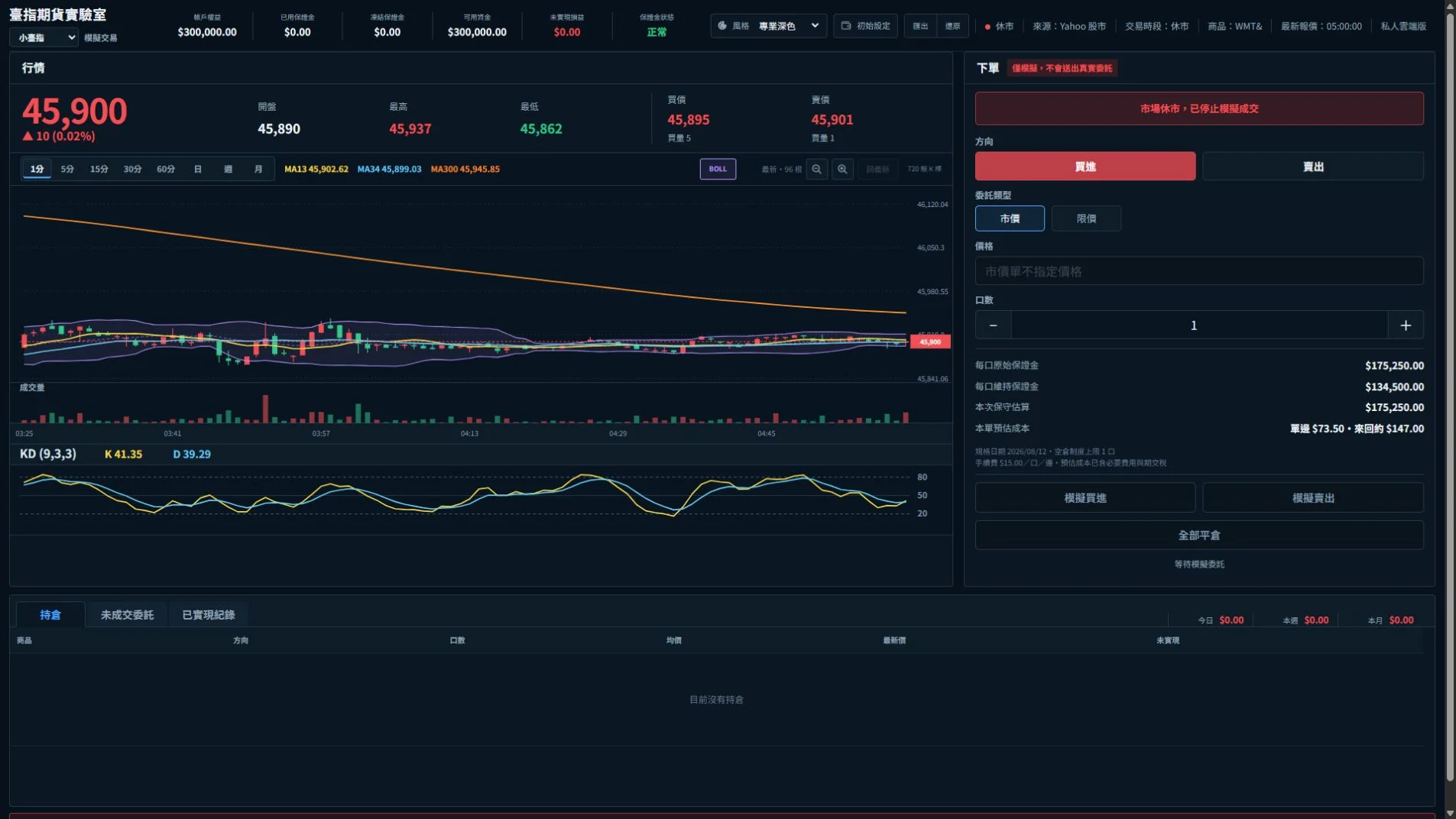
Task: Click the 初始設定 reset button
Action: click(865, 26)
